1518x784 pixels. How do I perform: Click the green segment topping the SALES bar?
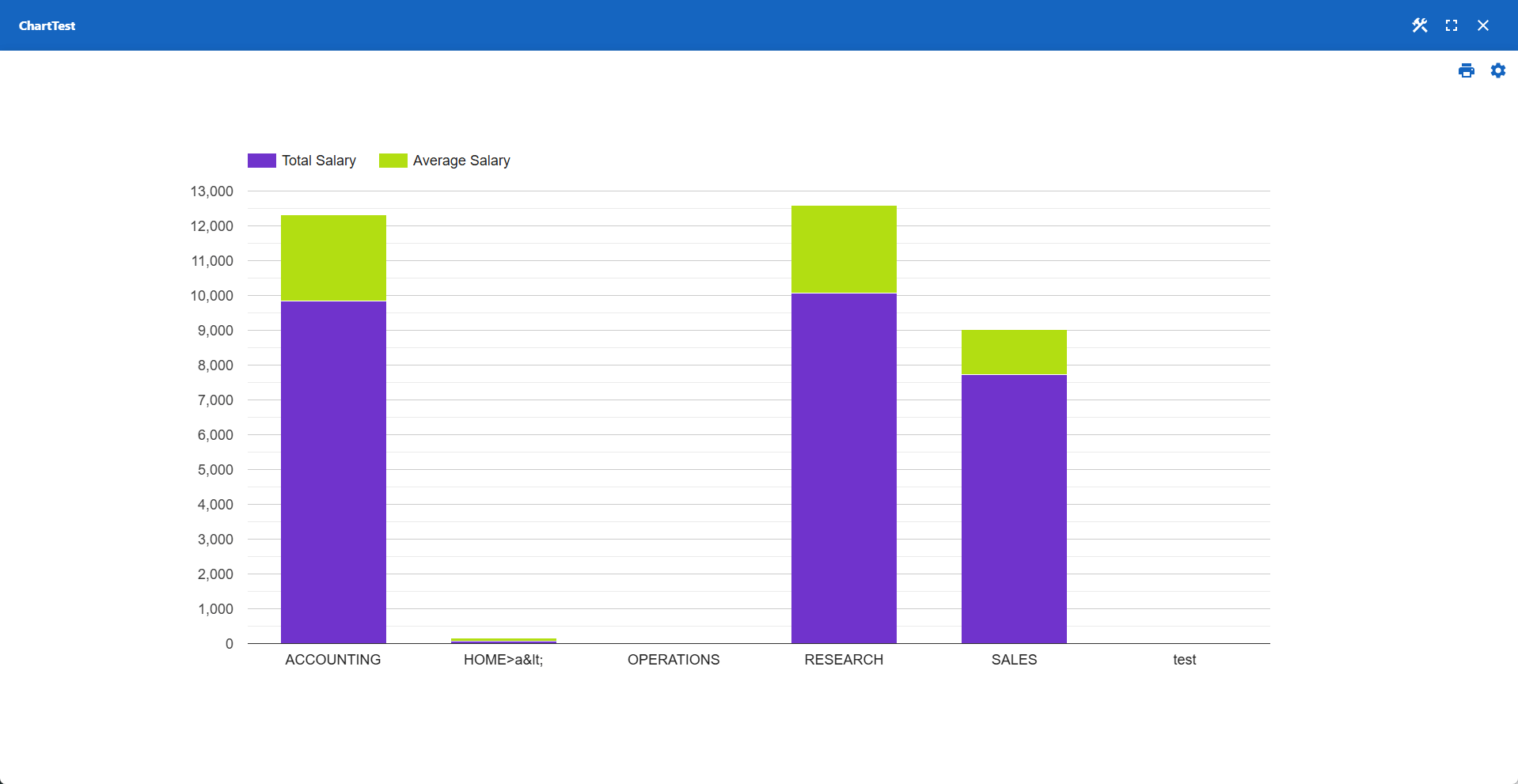pyautogui.click(x=1014, y=352)
